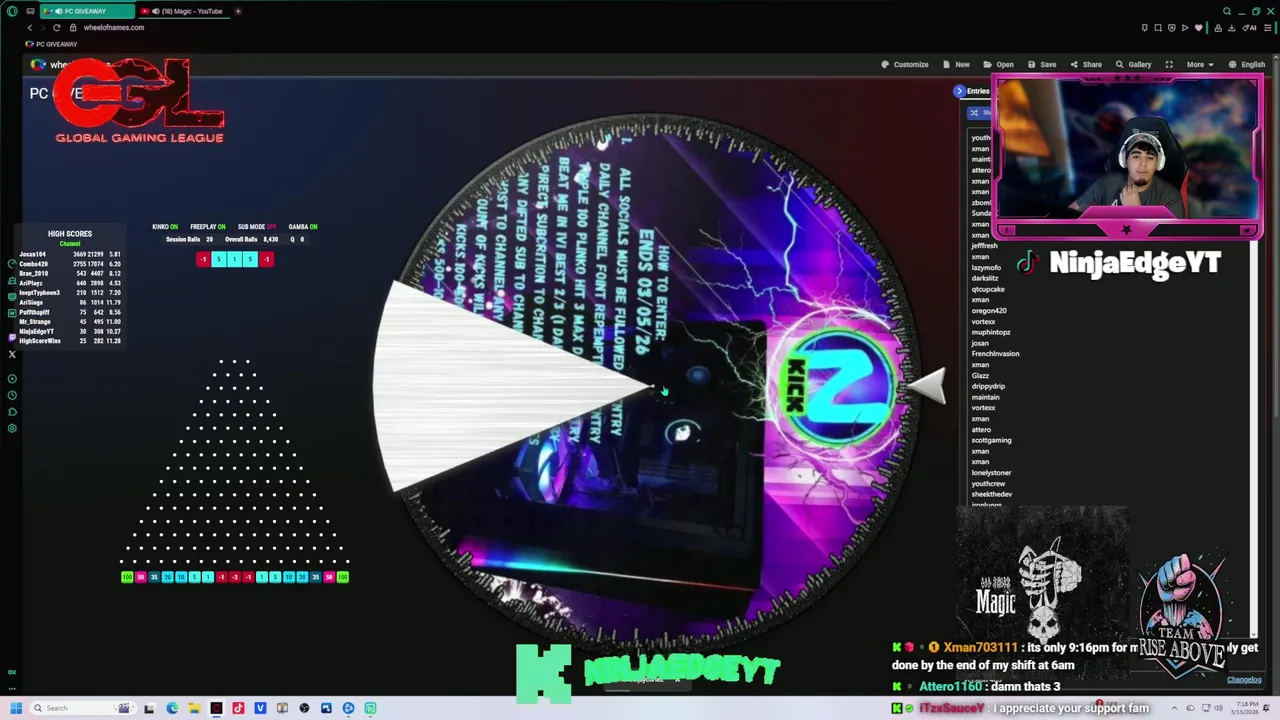
Task: Select entry 'scottgaming' in the entries list
Action: point(991,440)
